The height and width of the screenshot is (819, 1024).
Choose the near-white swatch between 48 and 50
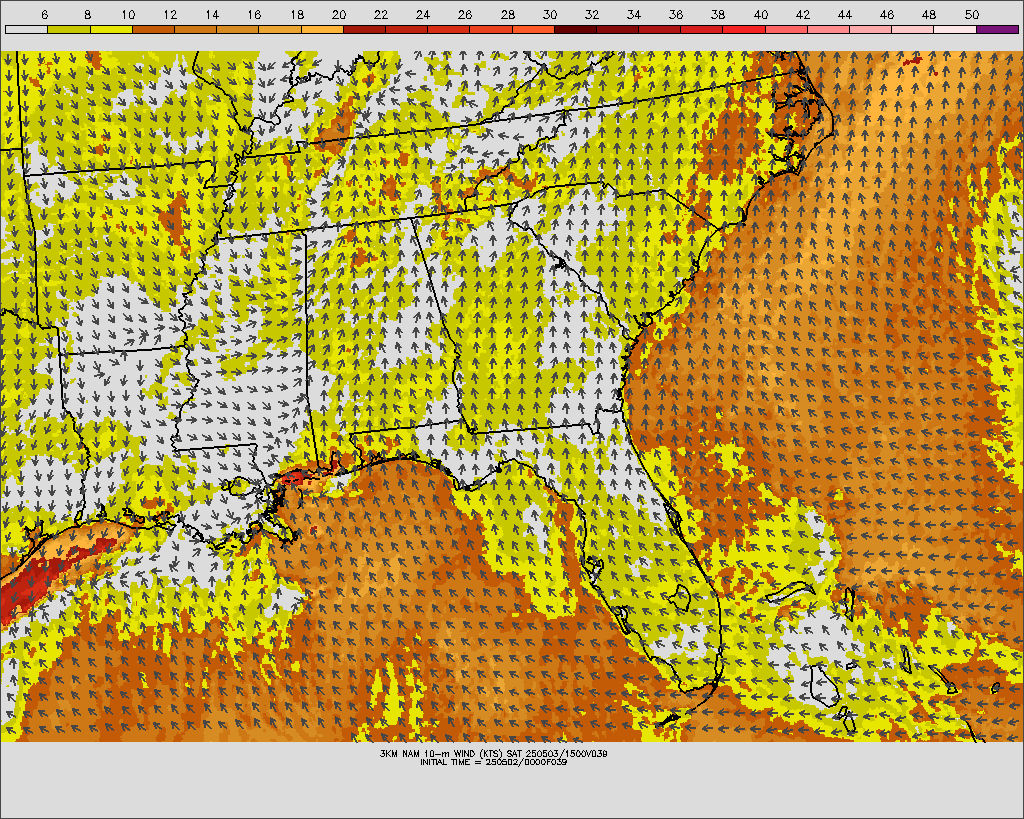click(x=955, y=29)
